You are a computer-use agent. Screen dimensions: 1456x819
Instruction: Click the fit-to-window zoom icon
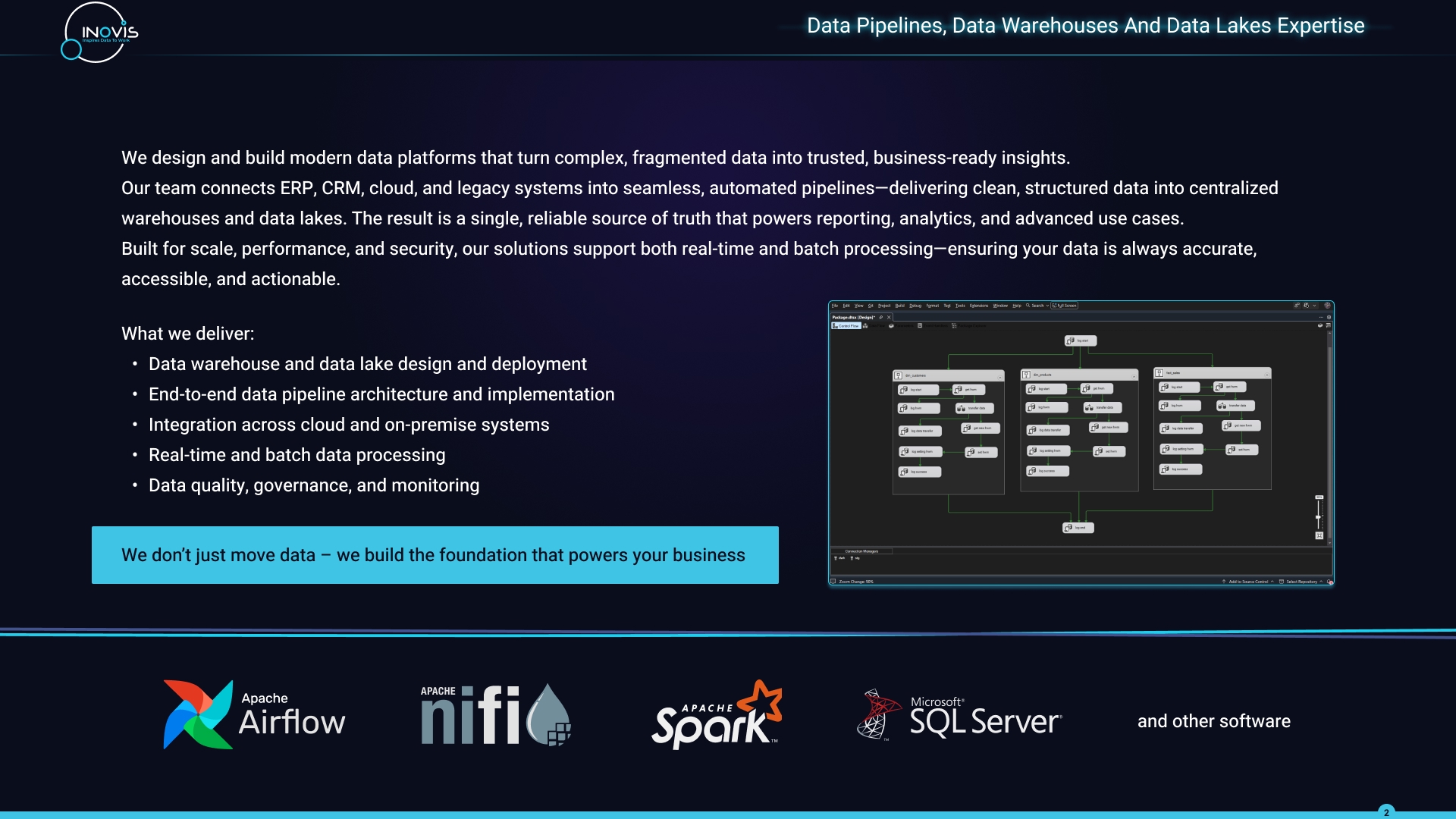pos(1319,535)
